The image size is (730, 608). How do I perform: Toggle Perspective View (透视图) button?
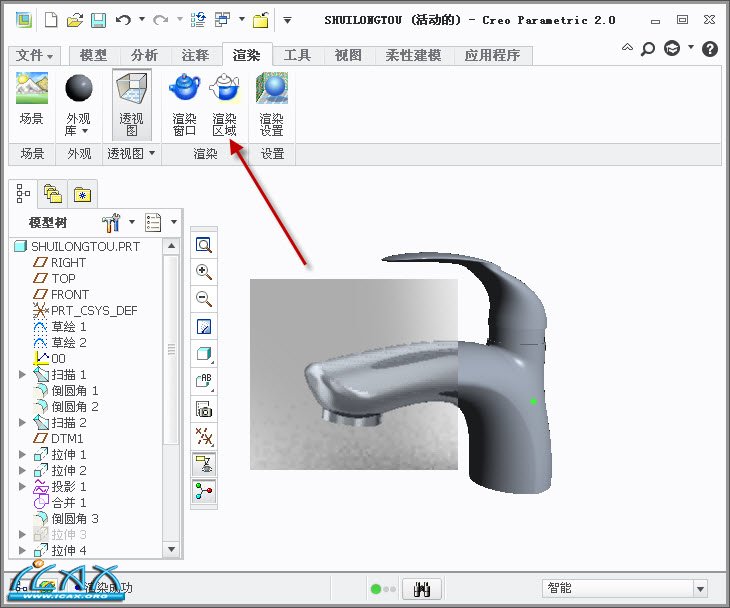[132, 105]
